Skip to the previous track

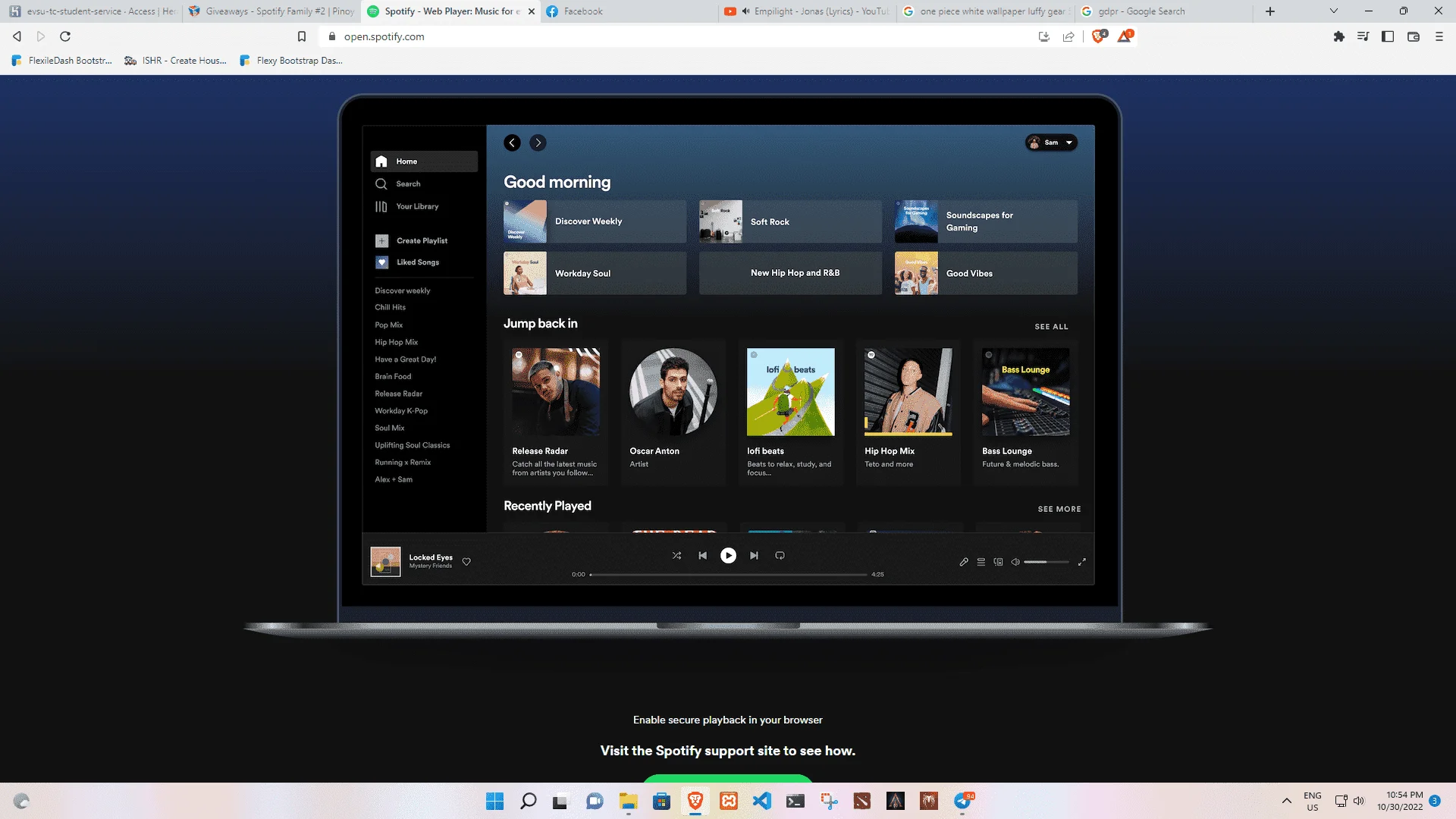[x=703, y=556]
